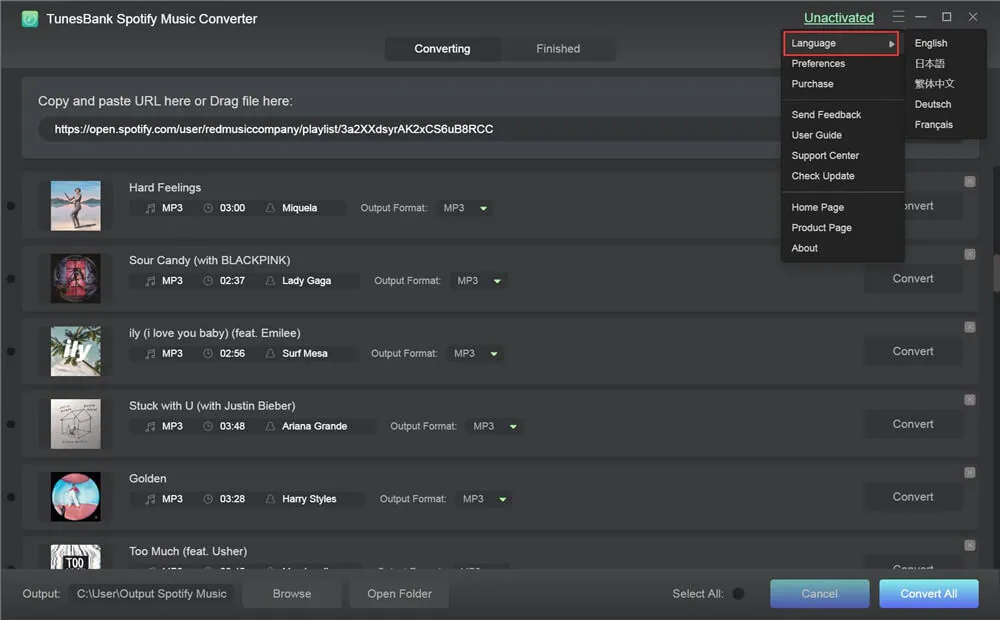1000x620 pixels.
Task: Toggle the Select All radio button
Action: pos(739,594)
